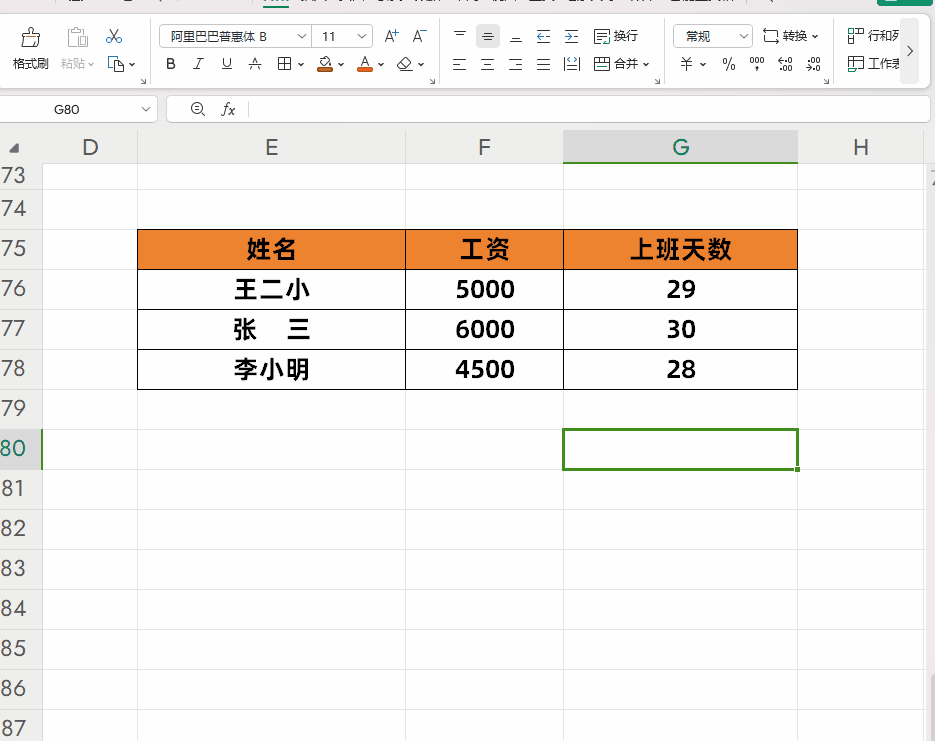The image size is (935, 741).
Task: Click the cell borders grid icon
Action: [x=284, y=64]
